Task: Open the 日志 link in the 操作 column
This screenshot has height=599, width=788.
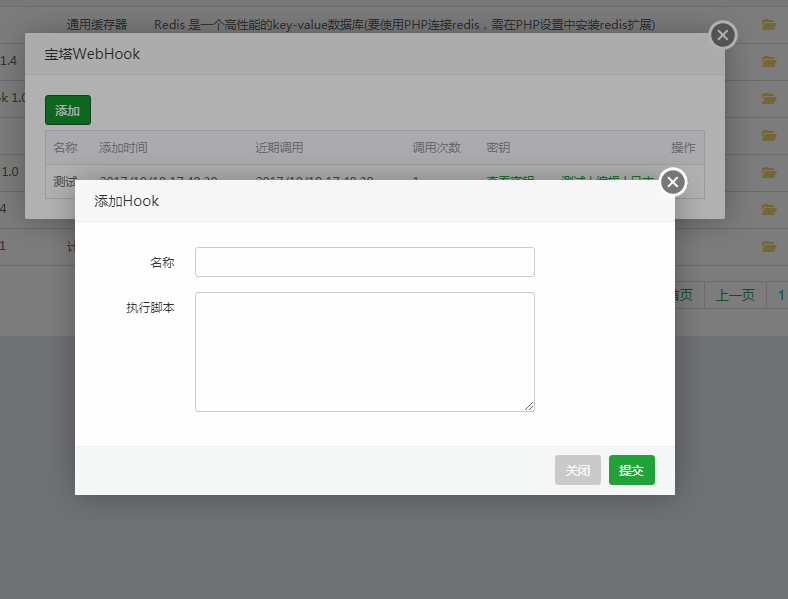Action: click(641, 178)
